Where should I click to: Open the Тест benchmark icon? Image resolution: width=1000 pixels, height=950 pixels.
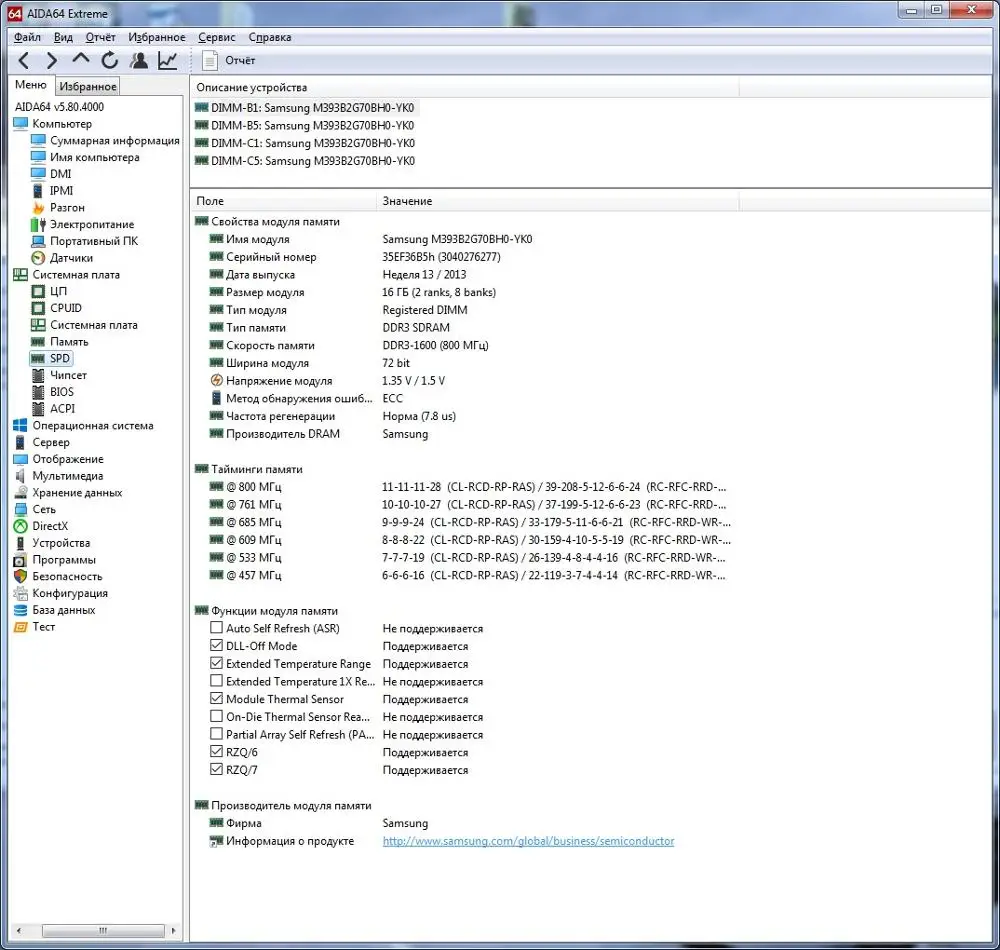(20, 627)
